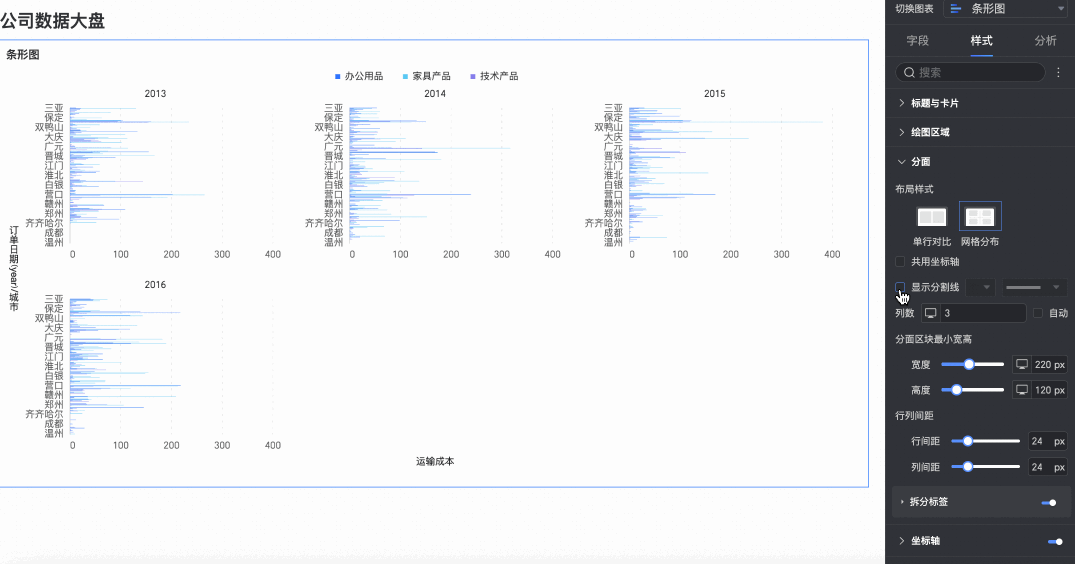Viewport: 1075px width, 564px height.
Task: Enable the 共用坐标轴 checkbox
Action: click(x=900, y=262)
